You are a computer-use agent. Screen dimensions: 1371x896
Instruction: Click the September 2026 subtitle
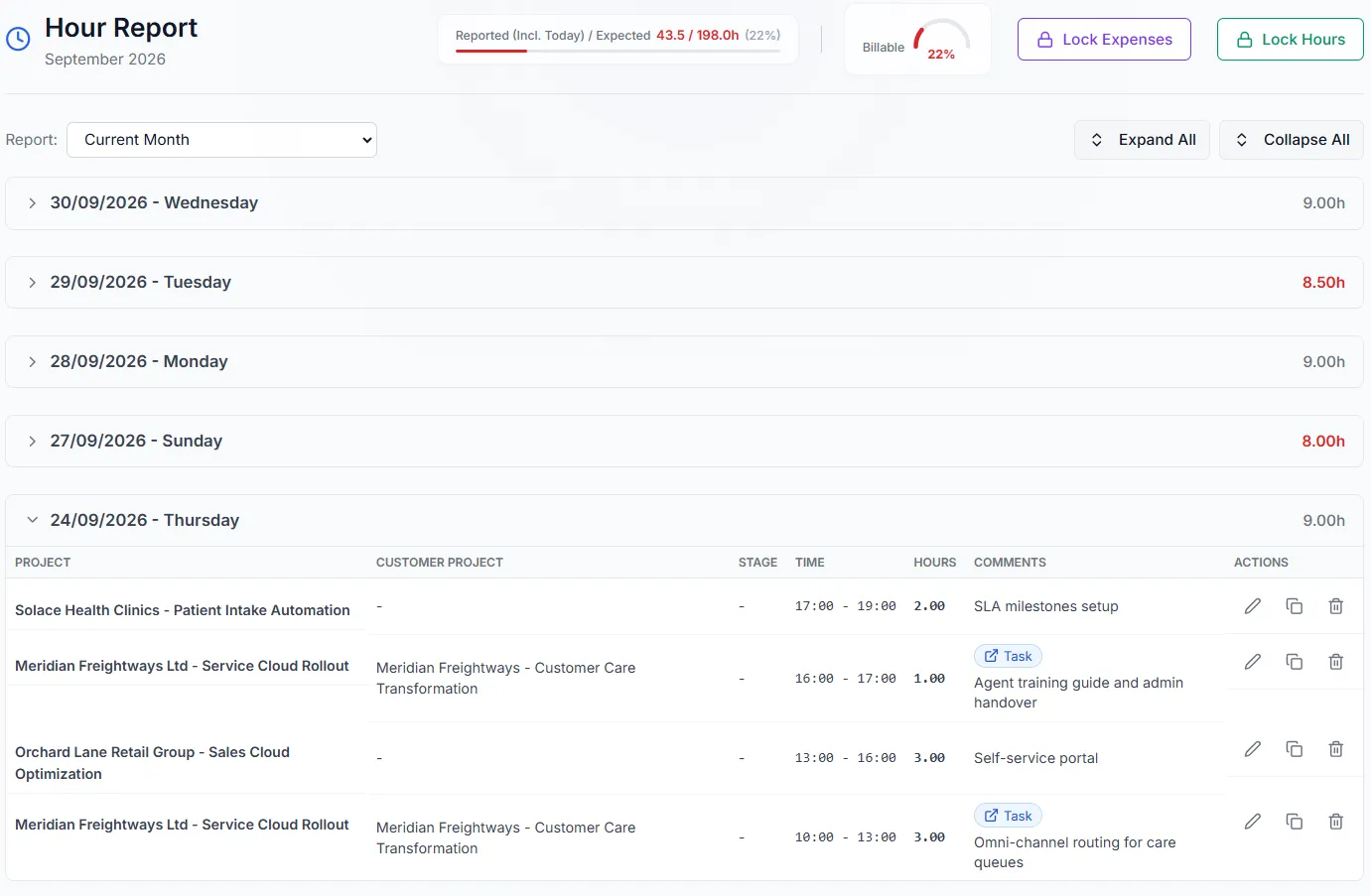105,60
